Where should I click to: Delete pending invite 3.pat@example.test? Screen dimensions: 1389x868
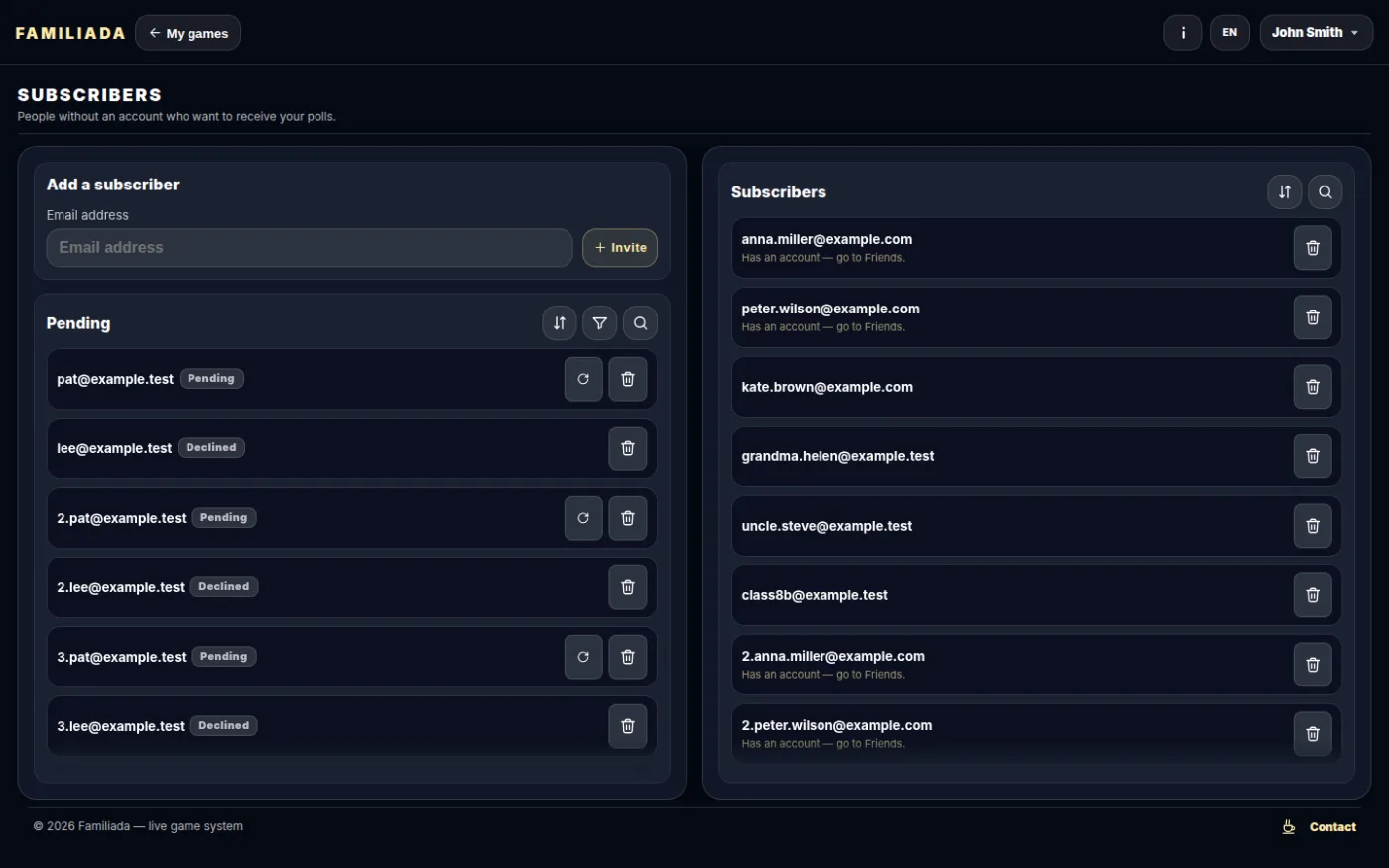click(x=628, y=657)
